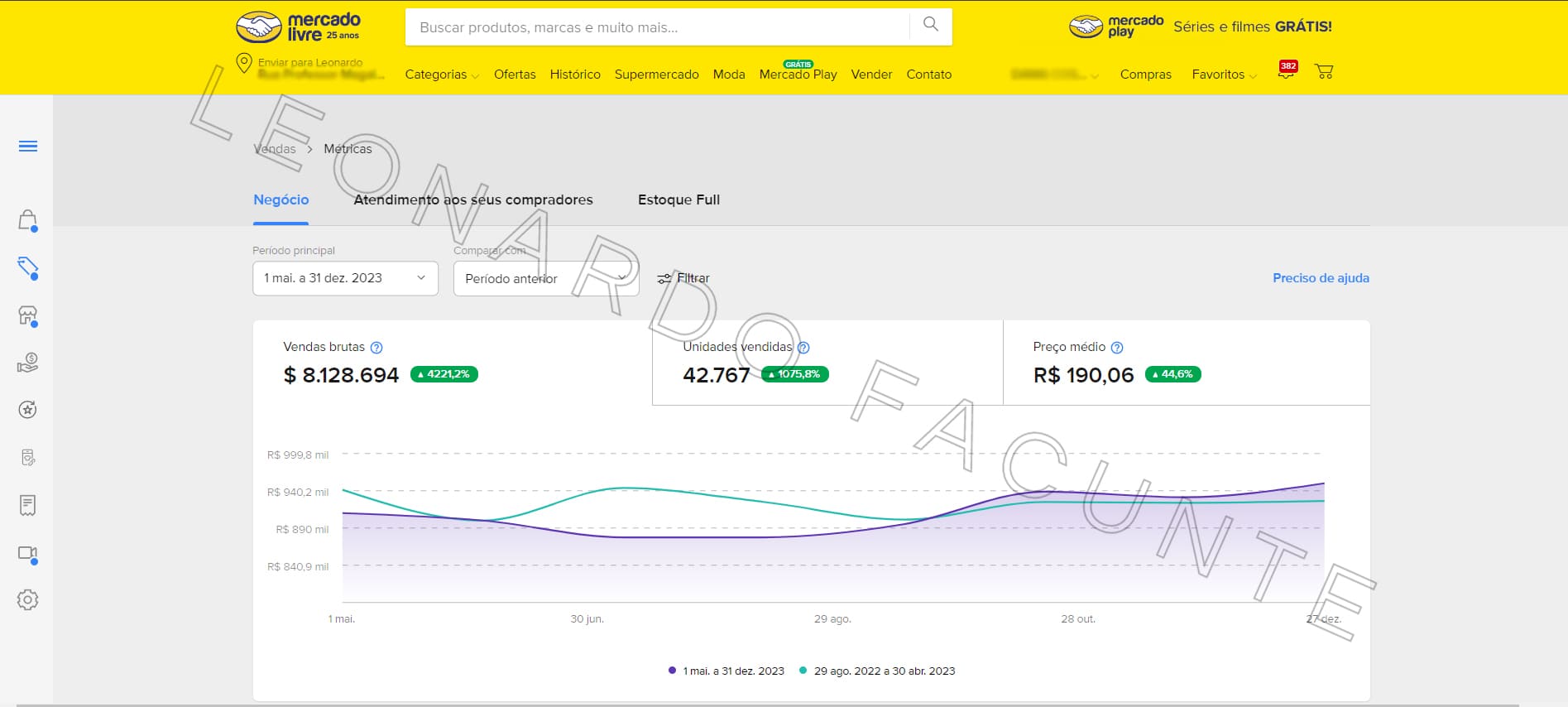Open the storefront sidebar icon
Screen dimensions: 1568x707
(x=27, y=315)
